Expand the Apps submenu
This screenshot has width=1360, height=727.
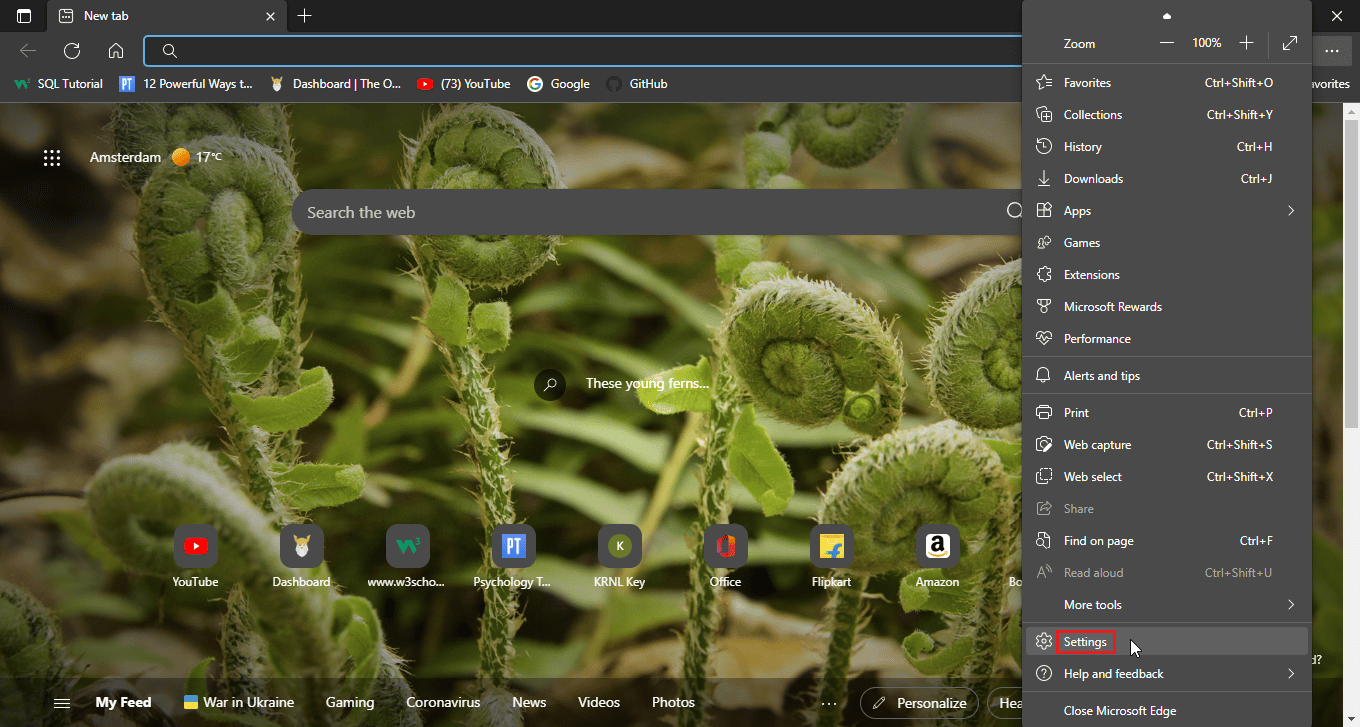pyautogui.click(x=1290, y=211)
